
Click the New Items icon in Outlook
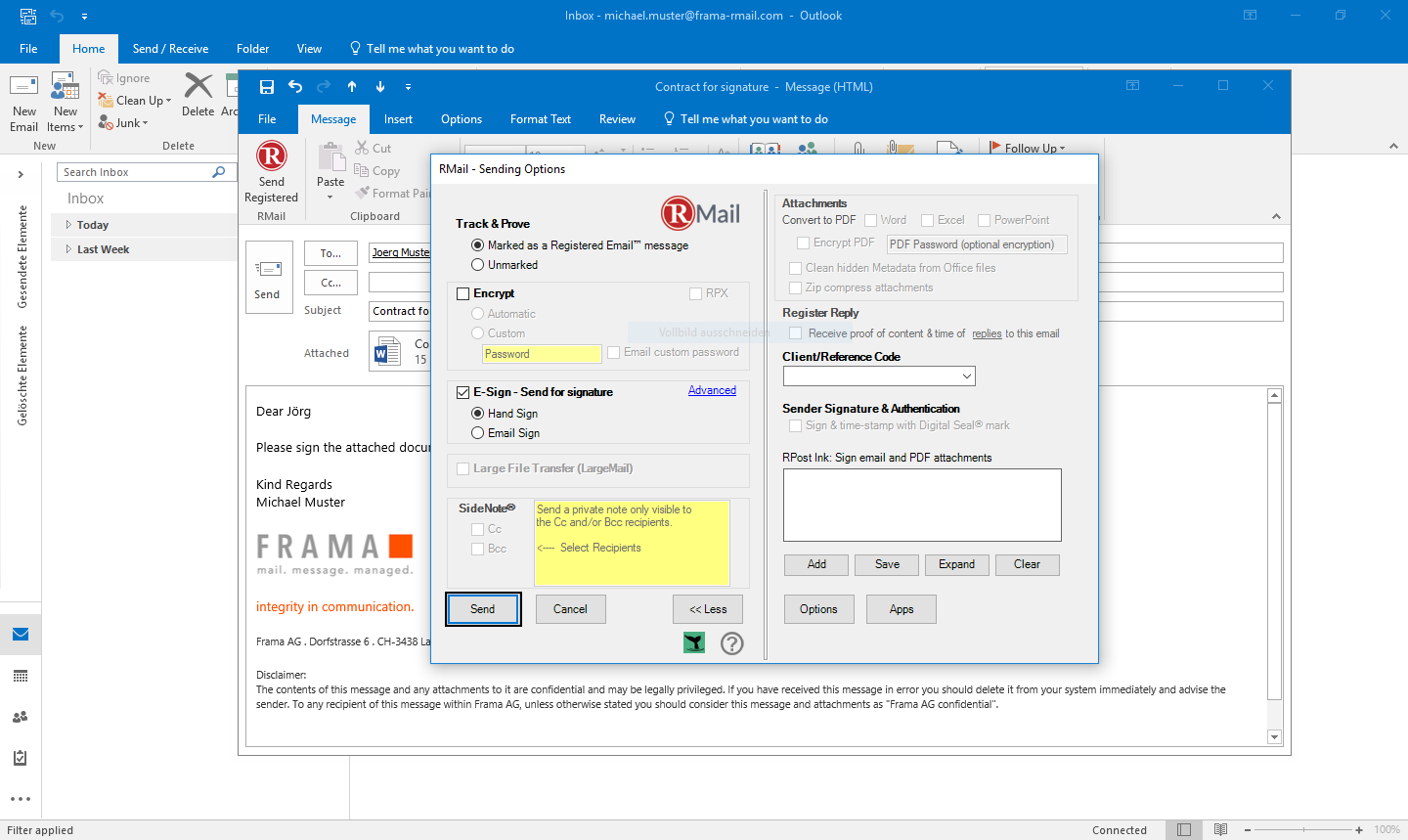point(65,86)
